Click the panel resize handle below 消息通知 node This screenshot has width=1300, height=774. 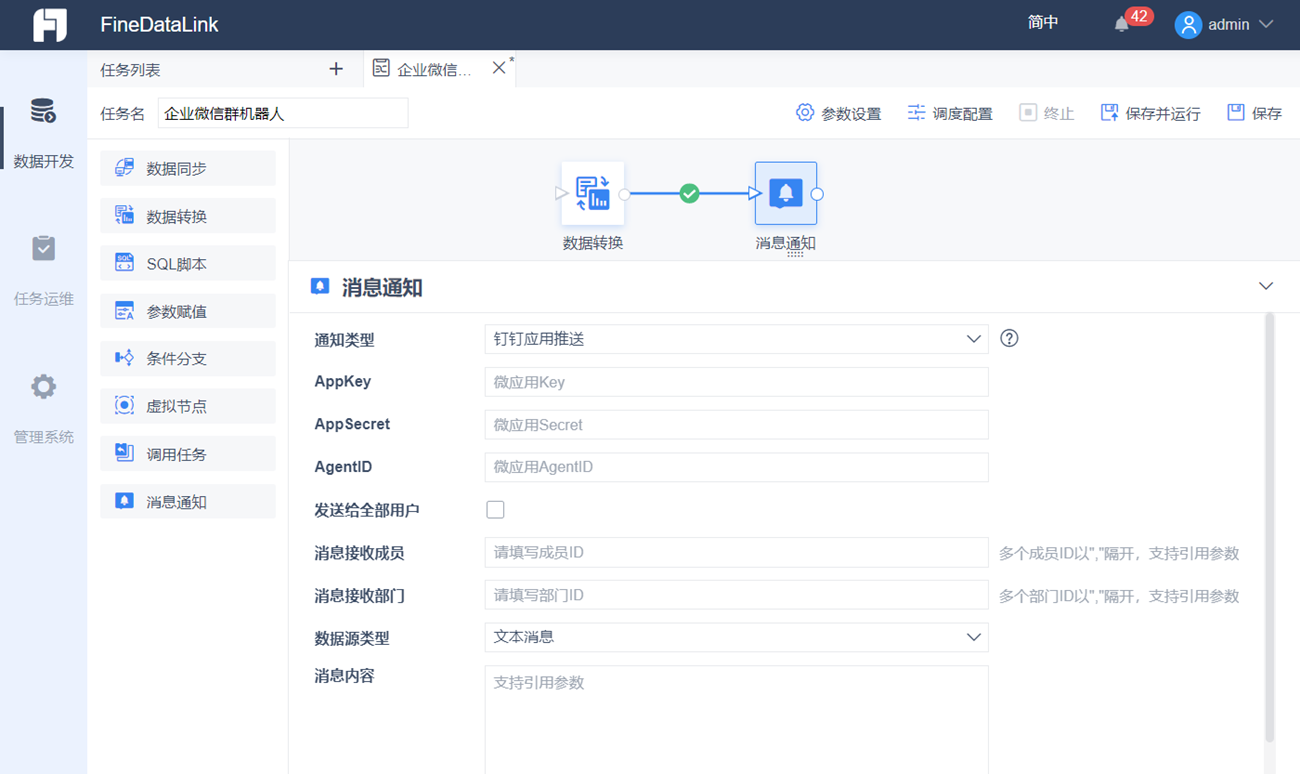[795, 255]
